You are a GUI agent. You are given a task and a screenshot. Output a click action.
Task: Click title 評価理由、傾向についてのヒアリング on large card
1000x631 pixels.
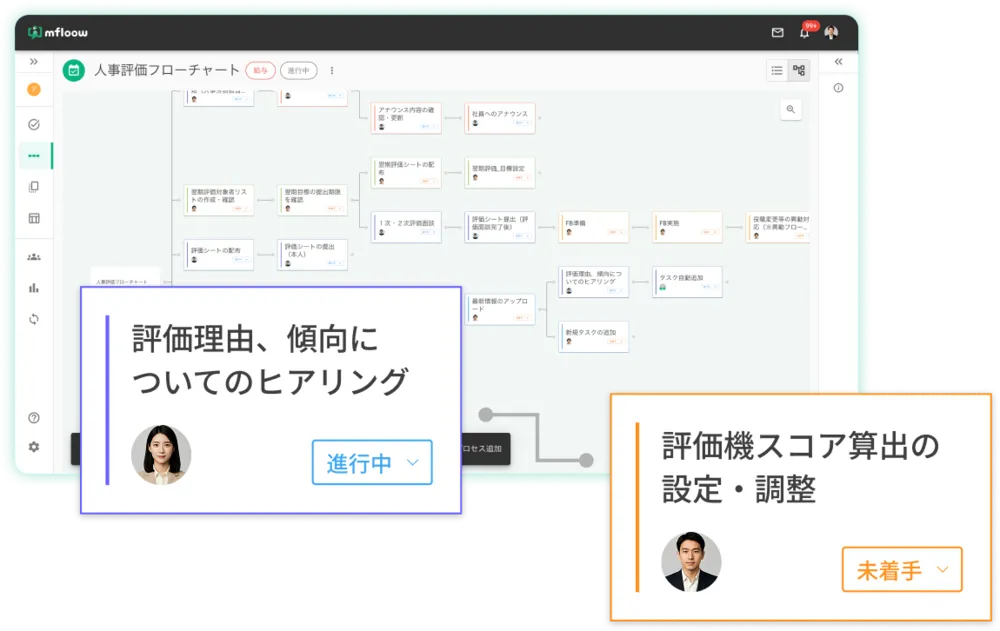[269, 360]
